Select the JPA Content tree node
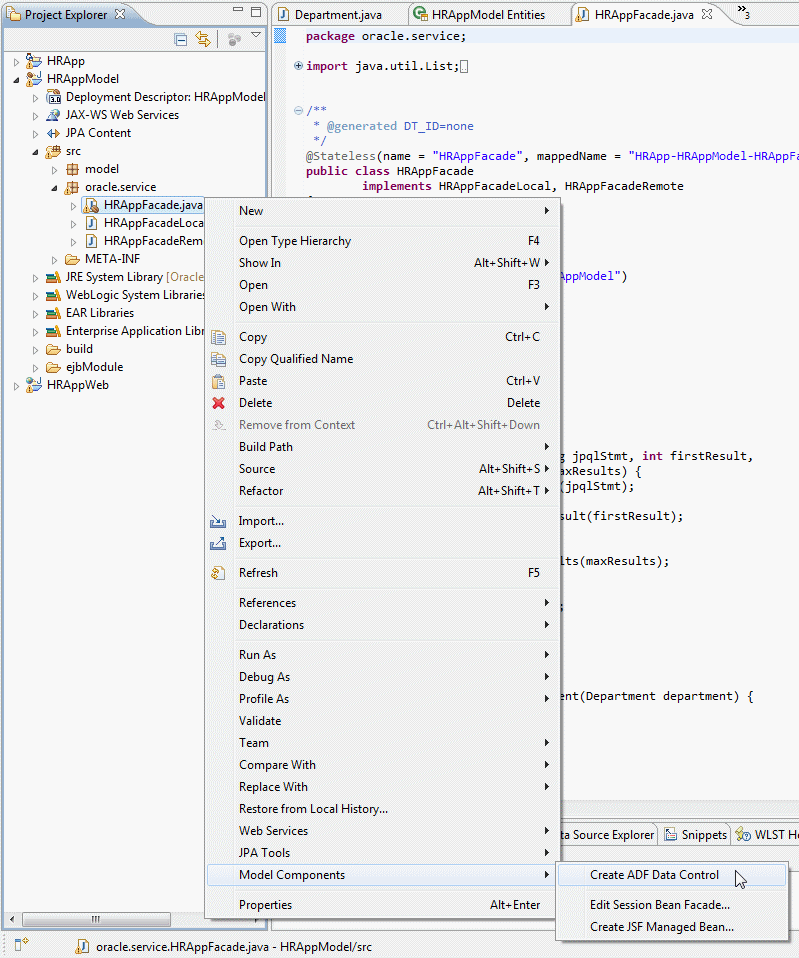This screenshot has width=799, height=958. [98, 133]
